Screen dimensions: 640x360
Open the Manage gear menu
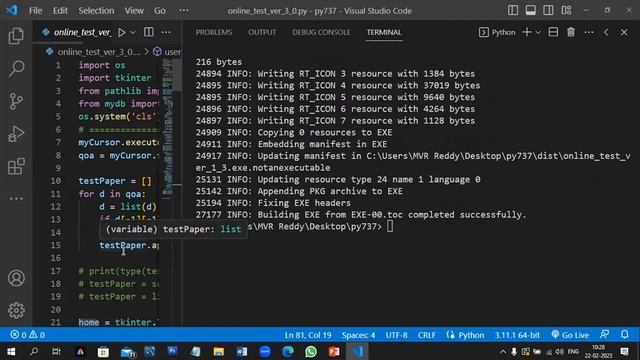pos(16,310)
